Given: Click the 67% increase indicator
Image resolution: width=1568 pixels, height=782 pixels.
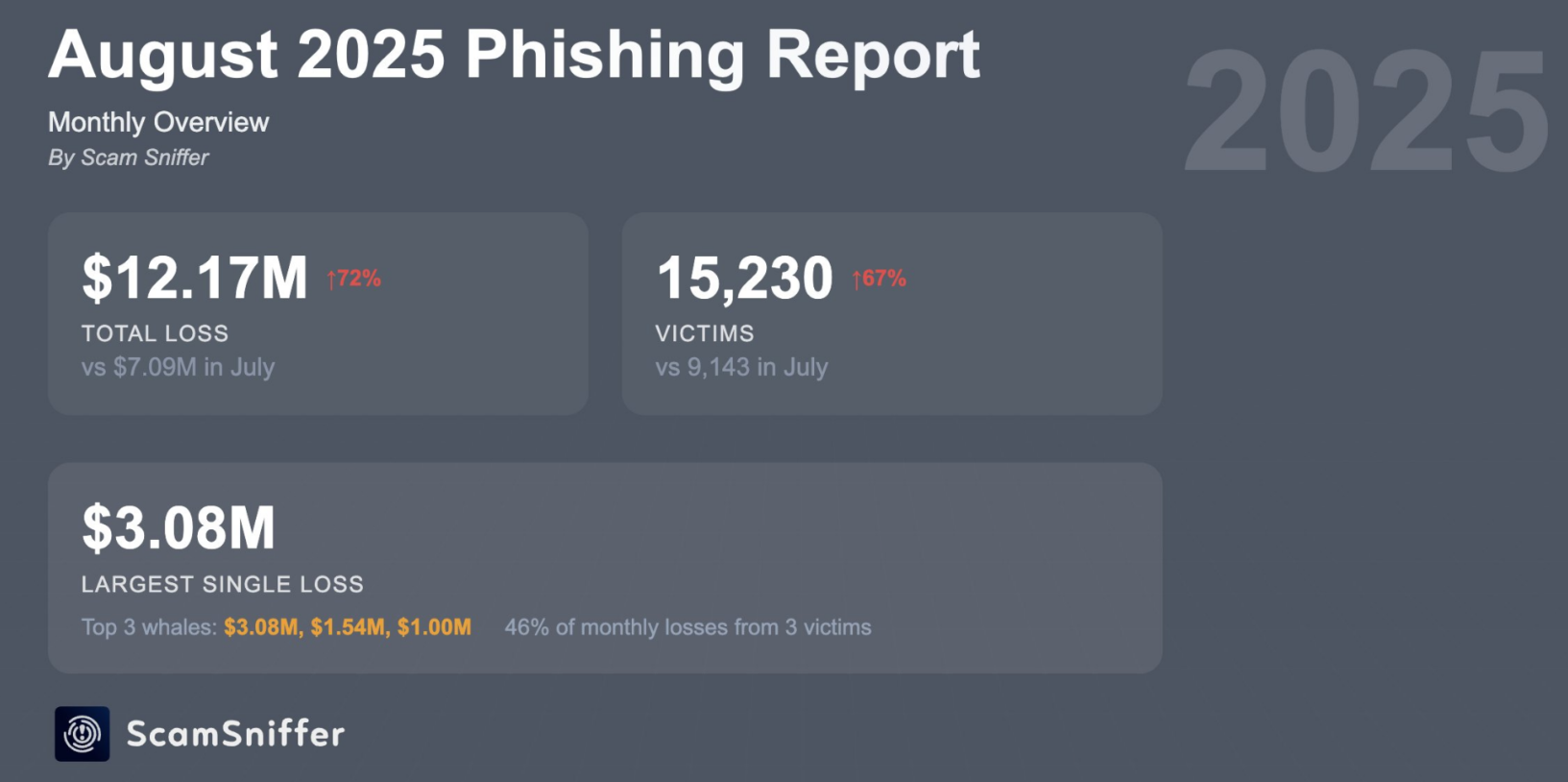Looking at the screenshot, I should pos(884,279).
